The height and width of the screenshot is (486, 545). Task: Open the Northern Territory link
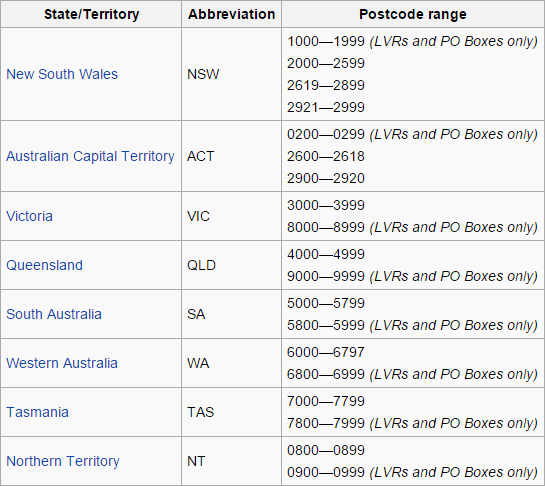[x=63, y=461]
